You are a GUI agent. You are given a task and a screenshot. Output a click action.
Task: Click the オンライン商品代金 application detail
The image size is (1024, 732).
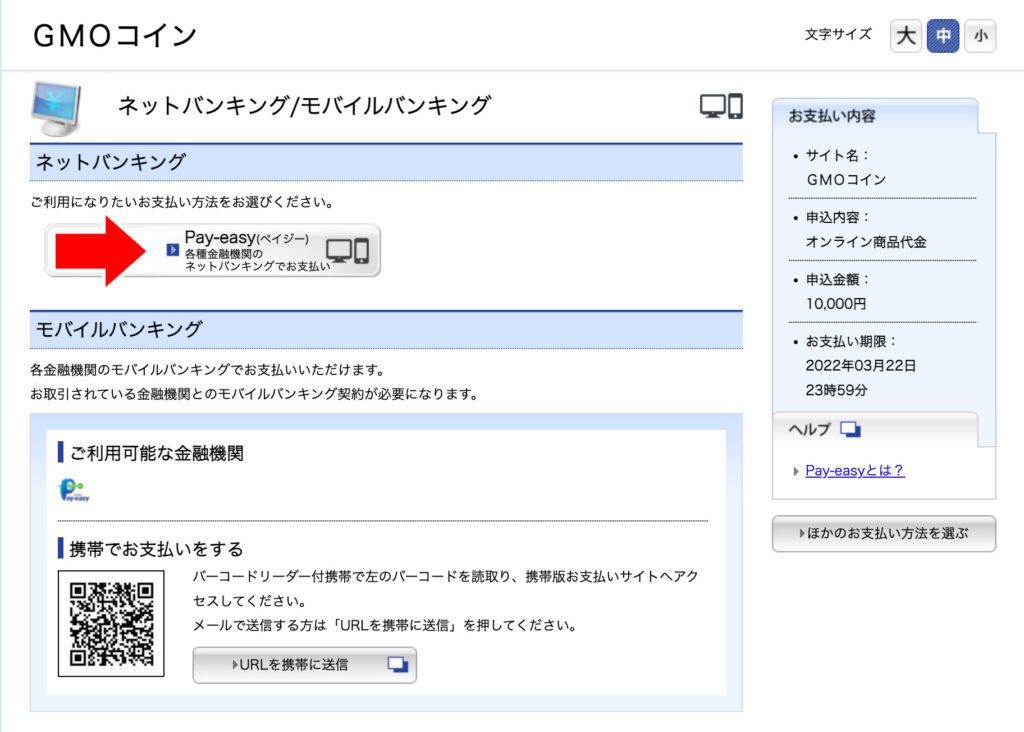866,242
